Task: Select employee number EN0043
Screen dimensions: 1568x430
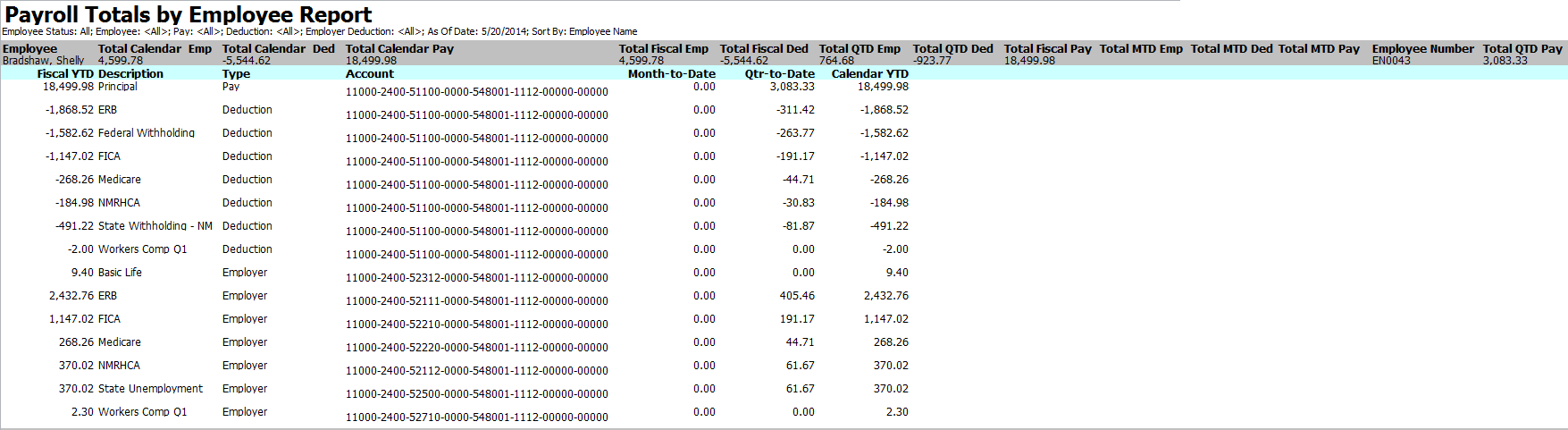Action: pyautogui.click(x=1391, y=61)
